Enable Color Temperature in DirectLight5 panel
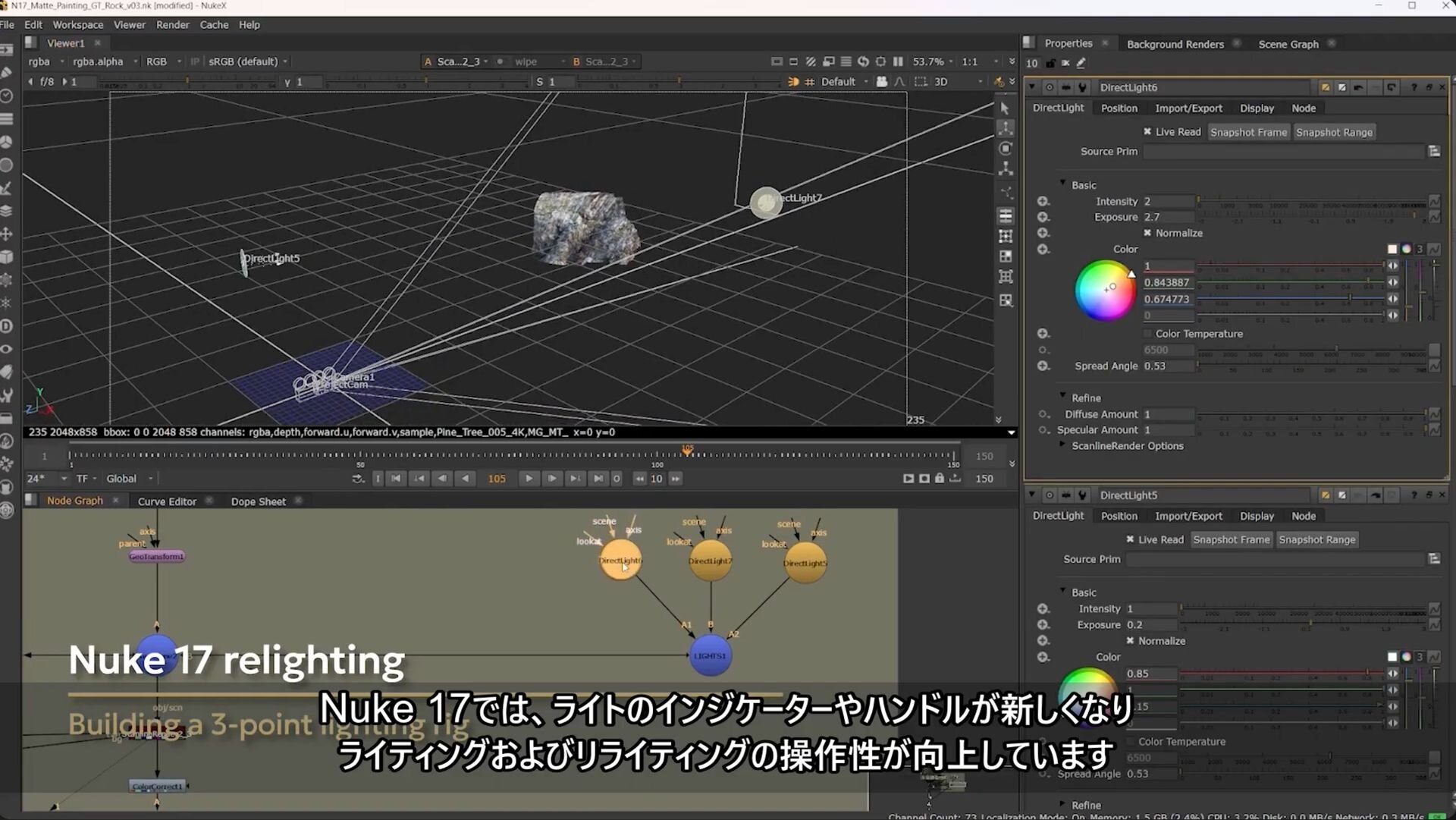Image resolution: width=1456 pixels, height=820 pixels. click(1130, 741)
